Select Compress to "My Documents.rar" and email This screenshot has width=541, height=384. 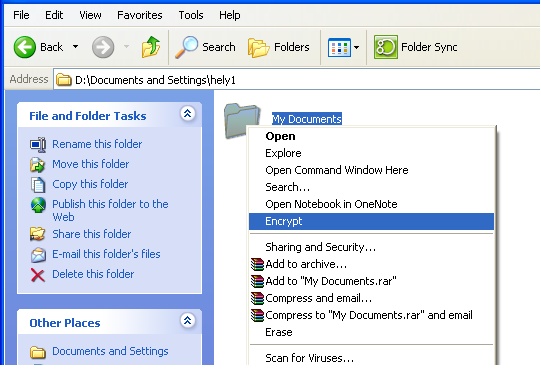pos(371,315)
